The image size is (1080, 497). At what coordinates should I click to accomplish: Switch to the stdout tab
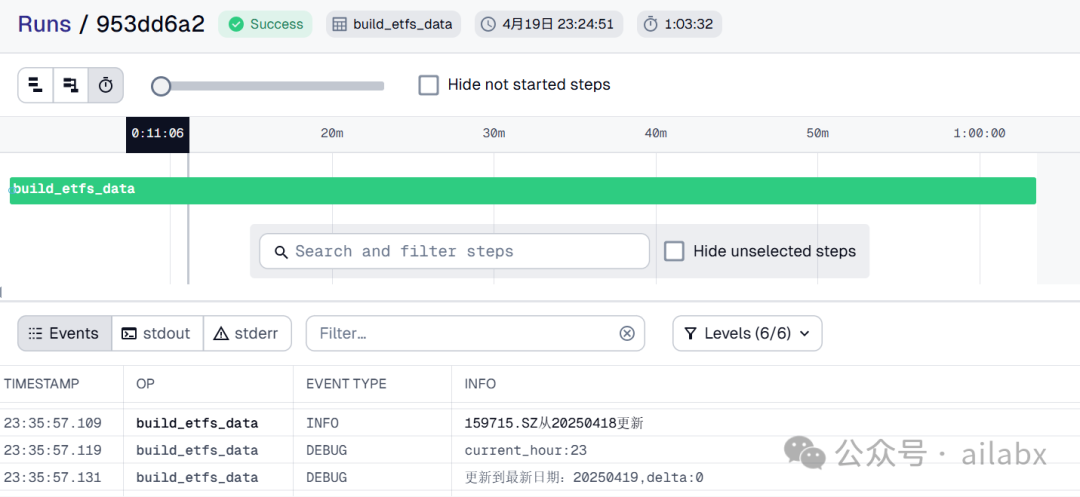(156, 334)
